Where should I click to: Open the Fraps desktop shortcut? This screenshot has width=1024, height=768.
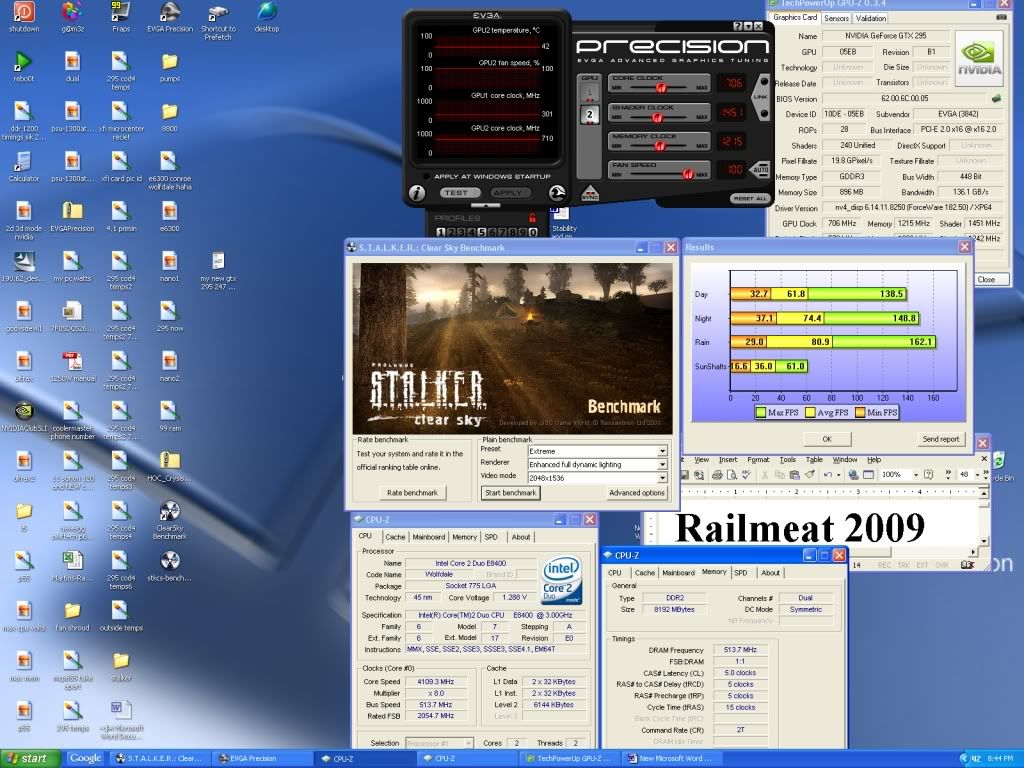[x=121, y=17]
